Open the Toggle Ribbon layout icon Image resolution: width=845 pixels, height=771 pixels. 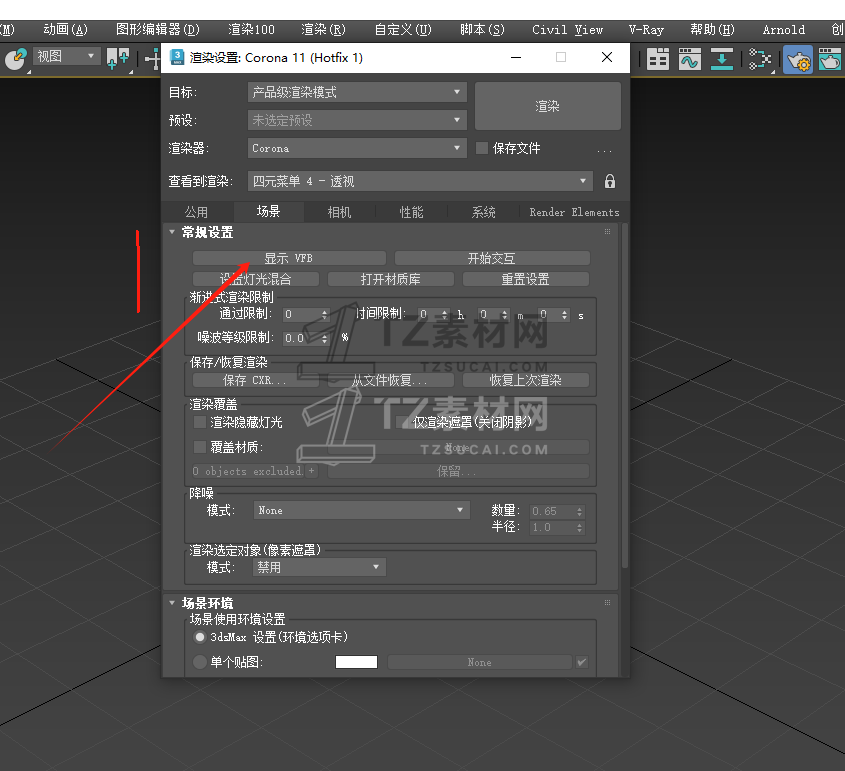click(x=657, y=59)
